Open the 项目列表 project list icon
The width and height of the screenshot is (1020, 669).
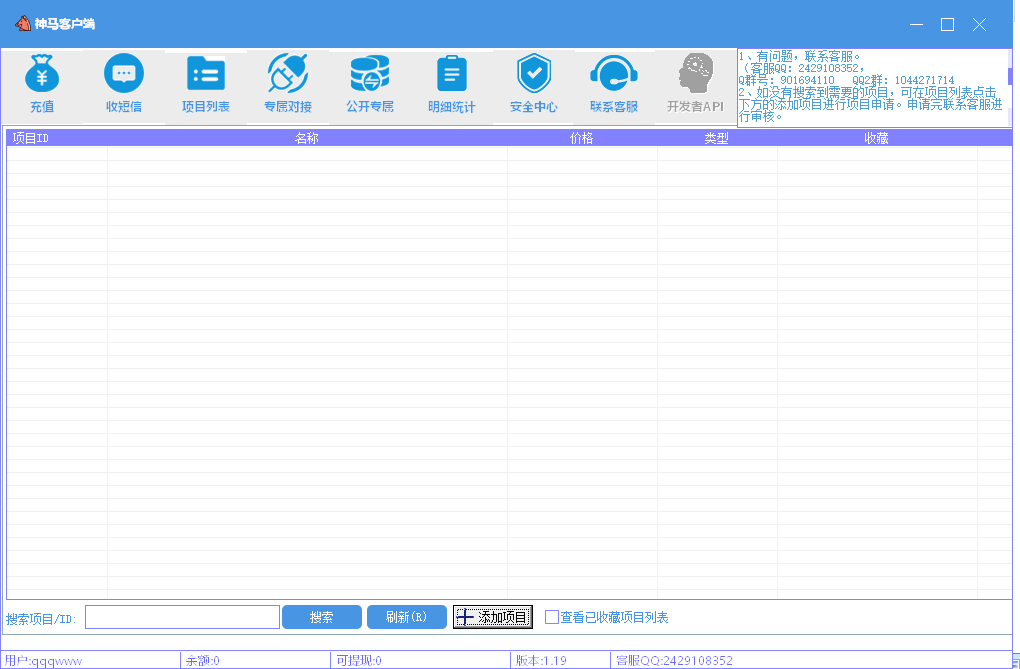206,75
